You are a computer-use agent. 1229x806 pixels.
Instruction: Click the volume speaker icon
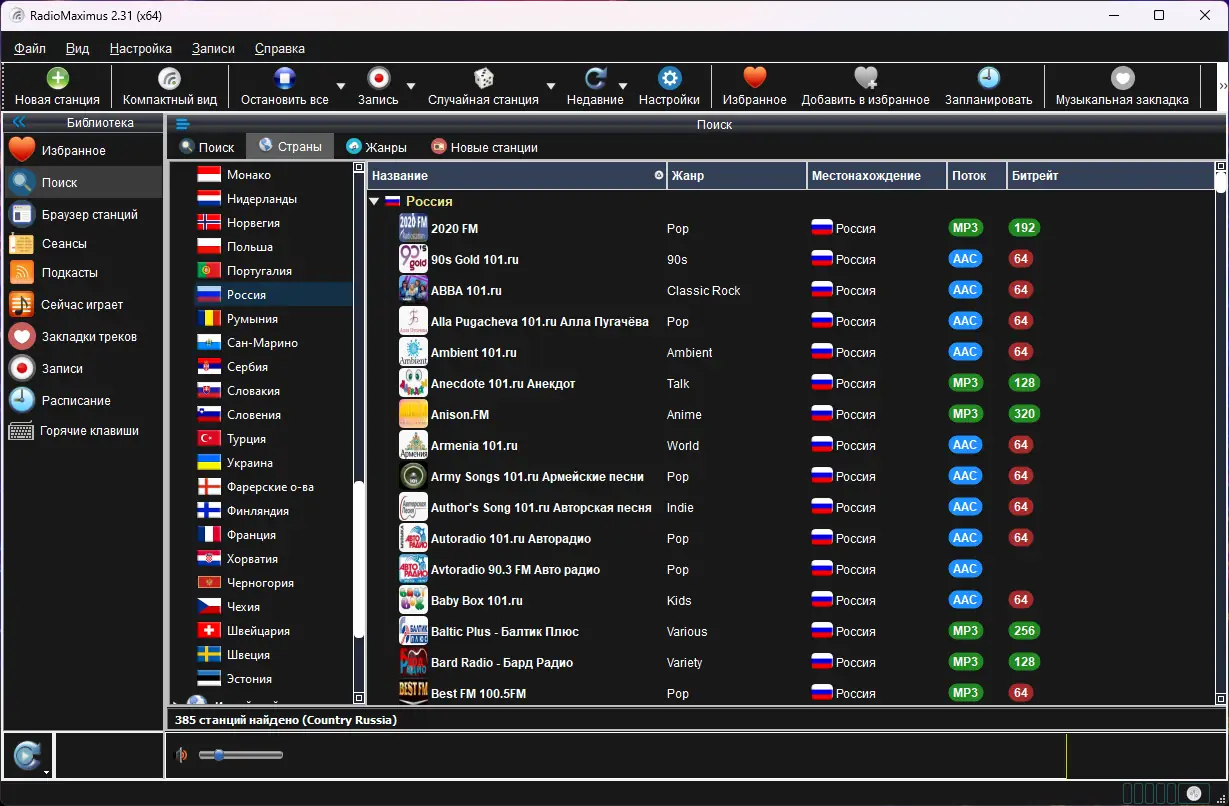pyautogui.click(x=181, y=755)
